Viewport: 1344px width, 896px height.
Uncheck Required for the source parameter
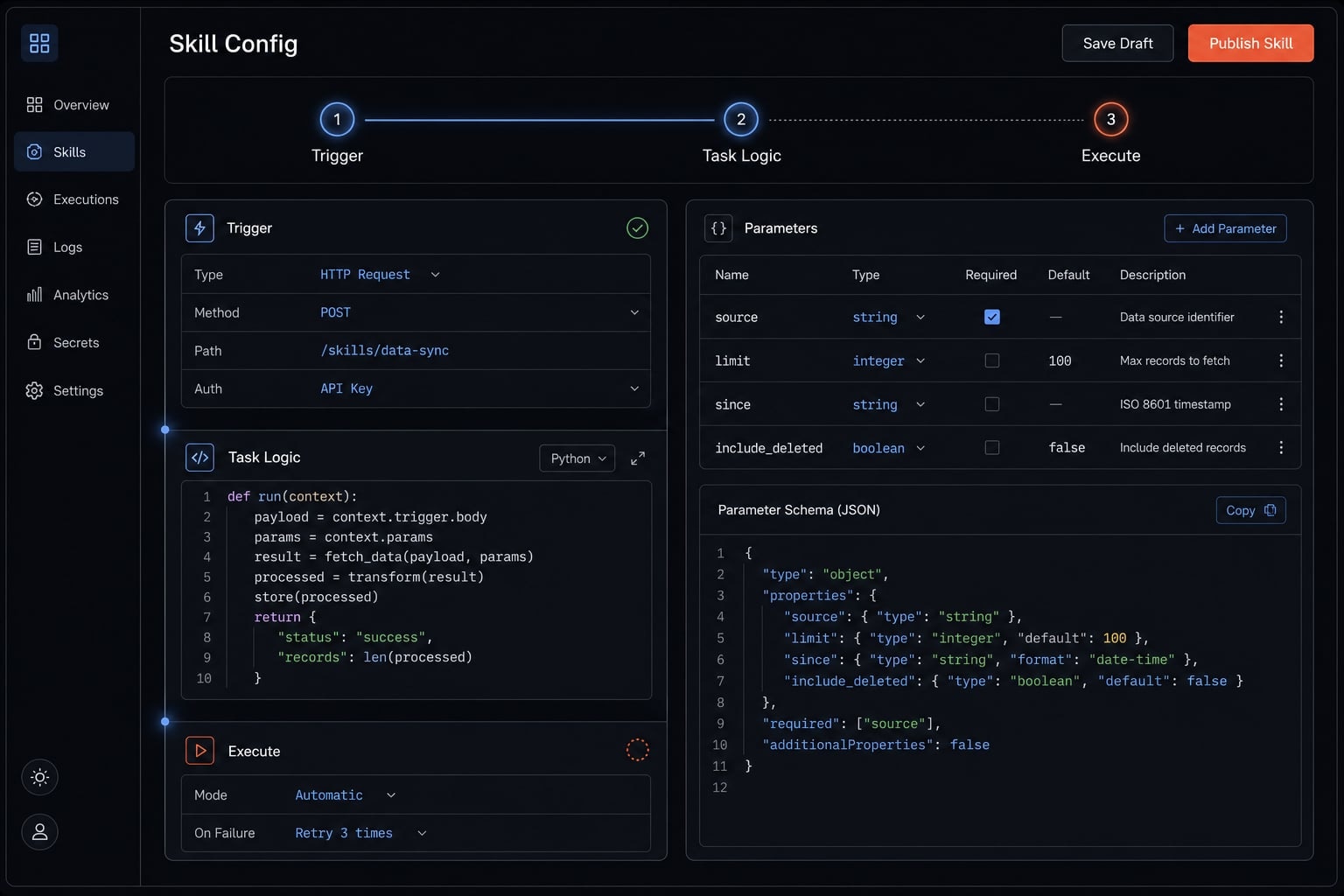[x=991, y=317]
